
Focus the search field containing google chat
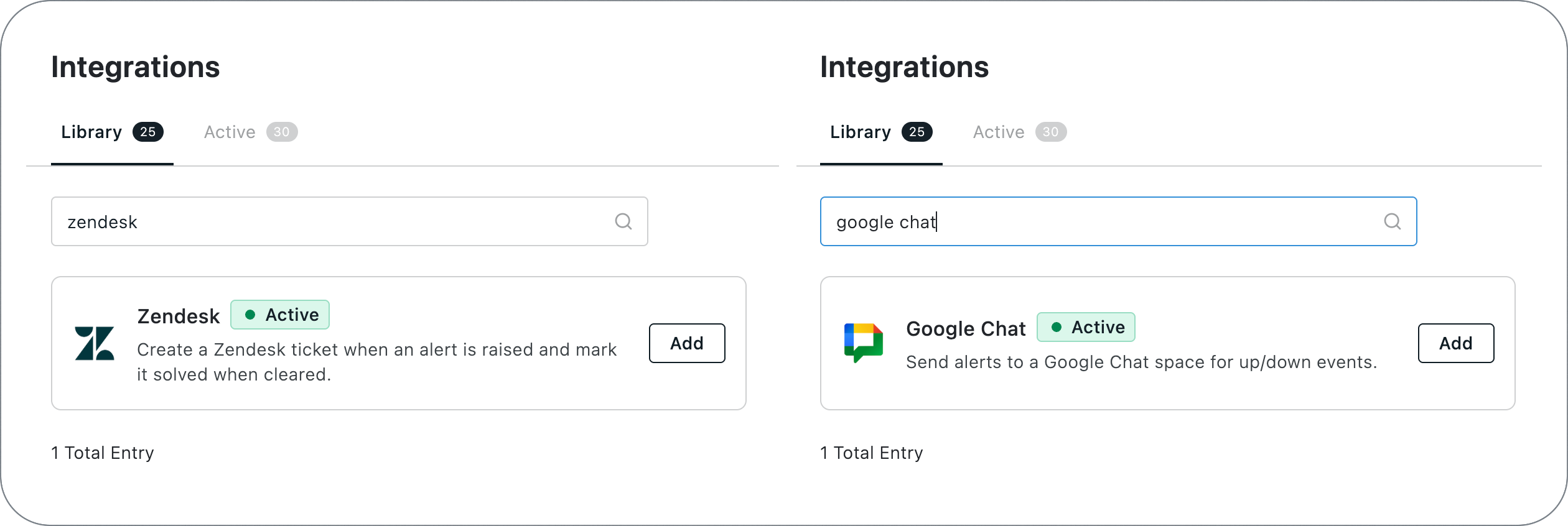pyautogui.click(x=1119, y=221)
